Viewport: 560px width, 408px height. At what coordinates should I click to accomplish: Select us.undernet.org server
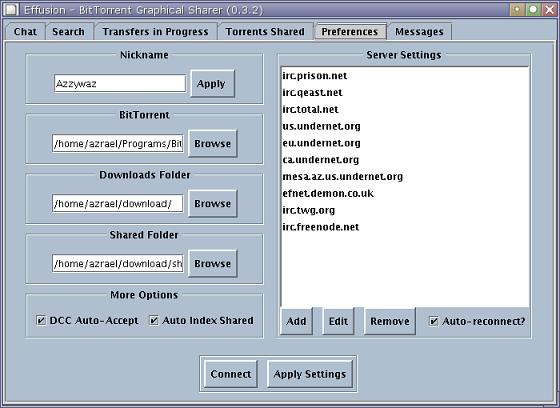tap(405, 126)
